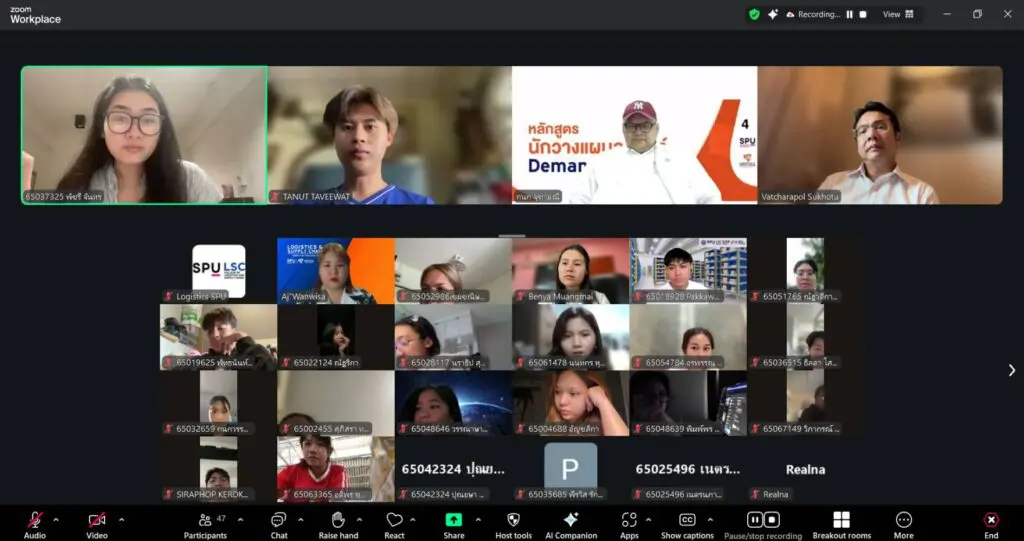1024x541 pixels.
Task: Expand the arrow next to Chat
Action: [x=300, y=520]
